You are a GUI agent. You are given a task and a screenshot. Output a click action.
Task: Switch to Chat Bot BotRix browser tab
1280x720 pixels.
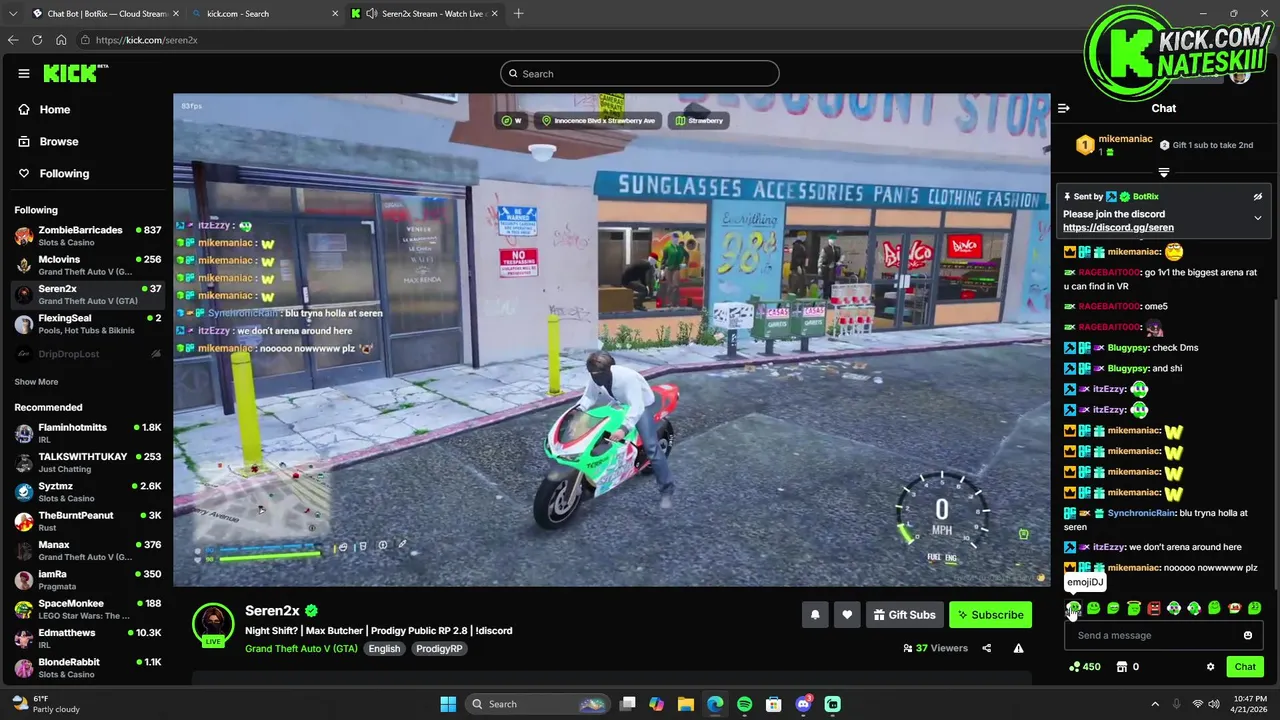click(104, 14)
